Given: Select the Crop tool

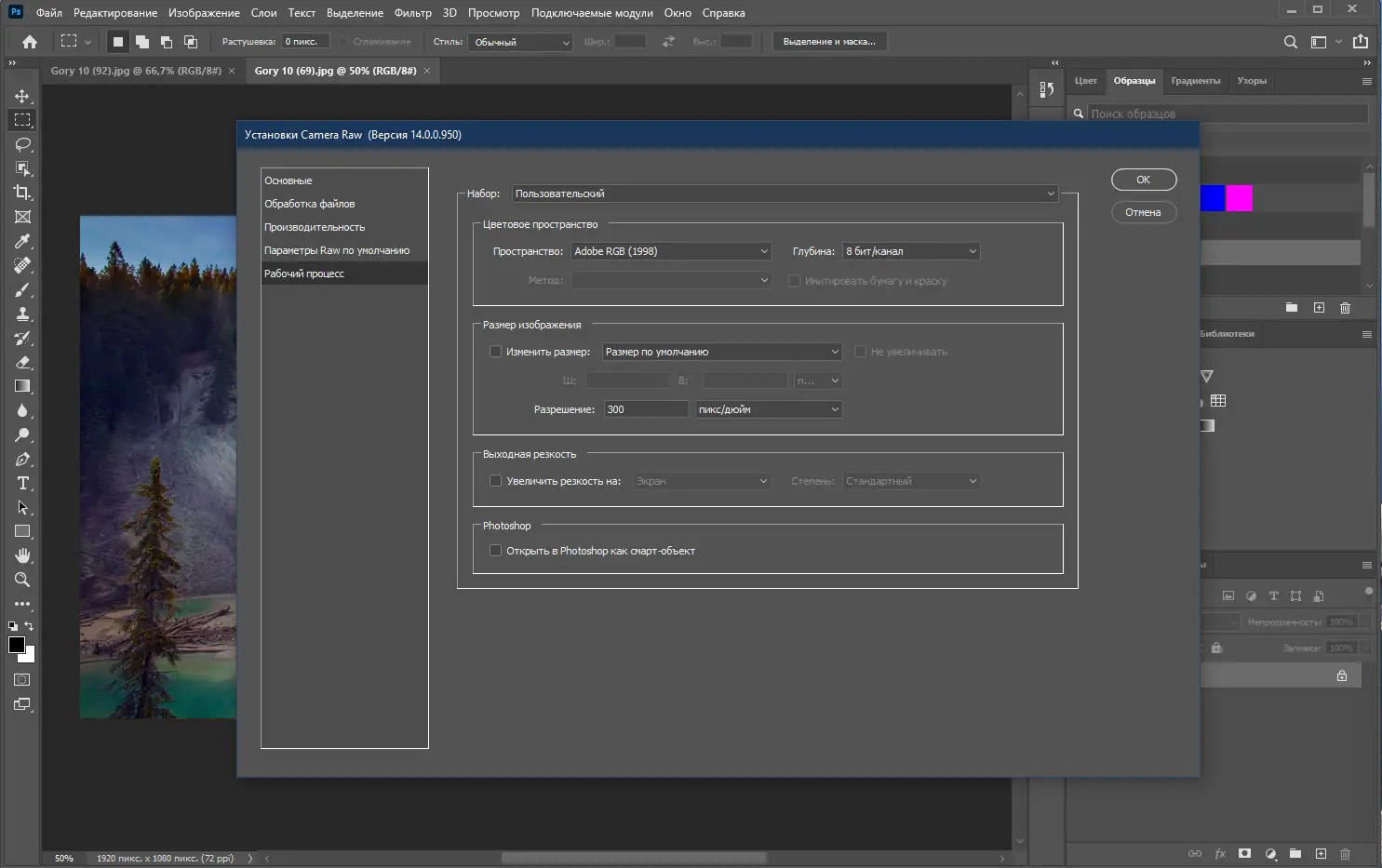Looking at the screenshot, I should [22, 193].
